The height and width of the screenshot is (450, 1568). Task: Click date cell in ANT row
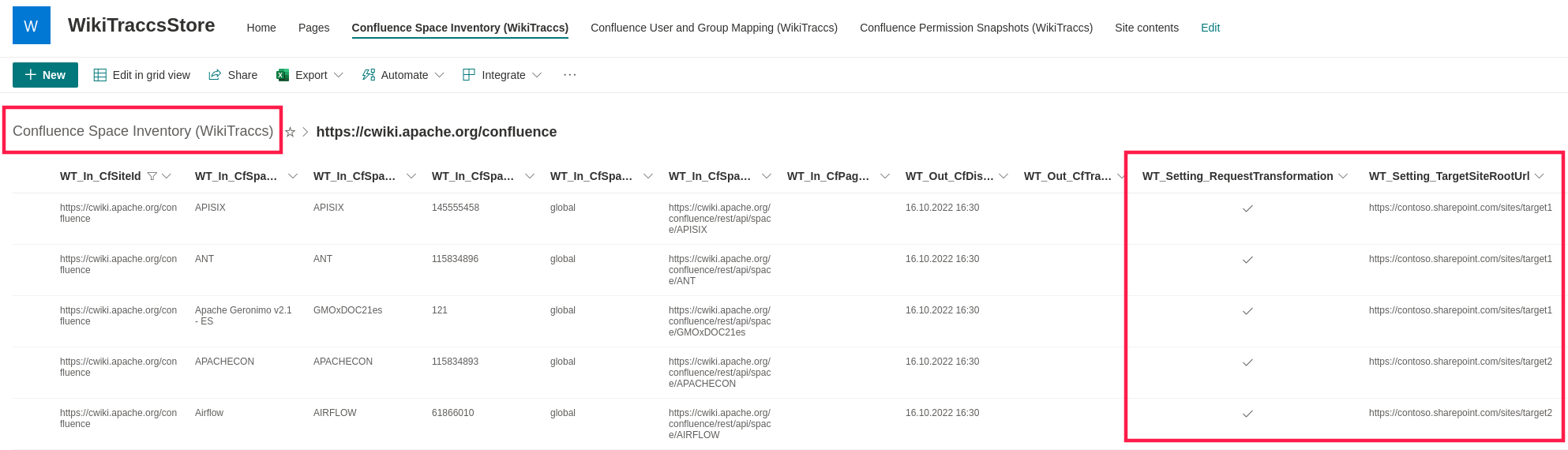coord(942,259)
